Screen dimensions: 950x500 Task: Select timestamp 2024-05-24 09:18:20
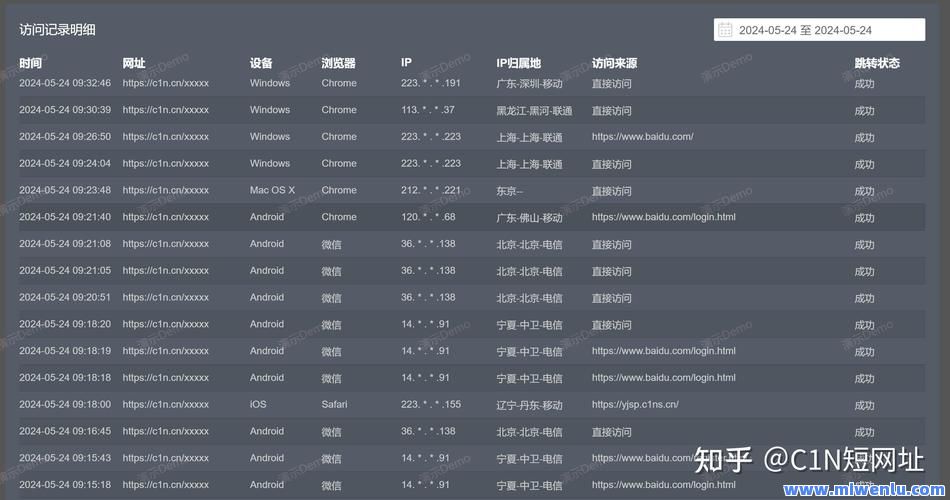65,324
